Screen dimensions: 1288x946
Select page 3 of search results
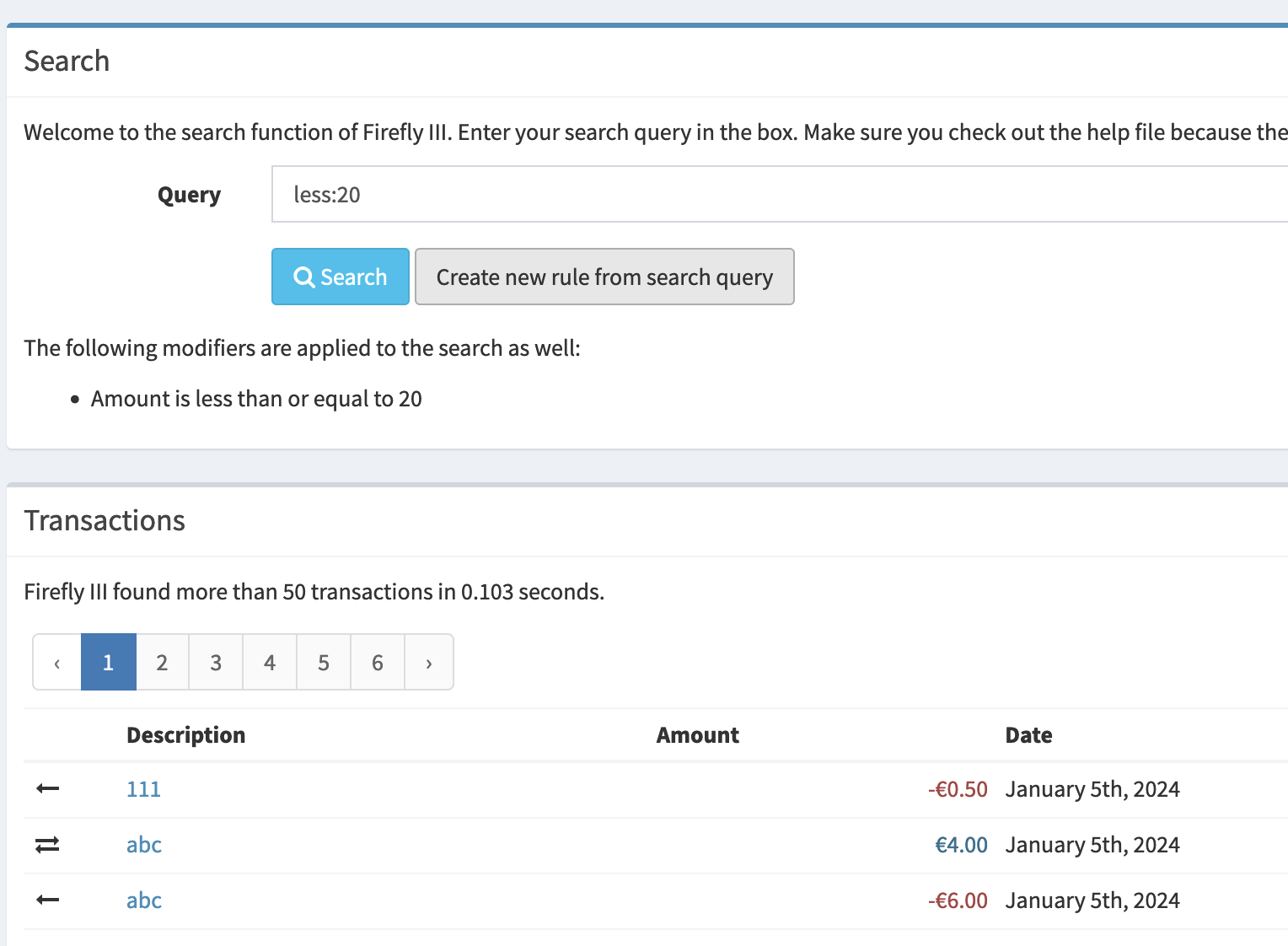pyautogui.click(x=216, y=662)
